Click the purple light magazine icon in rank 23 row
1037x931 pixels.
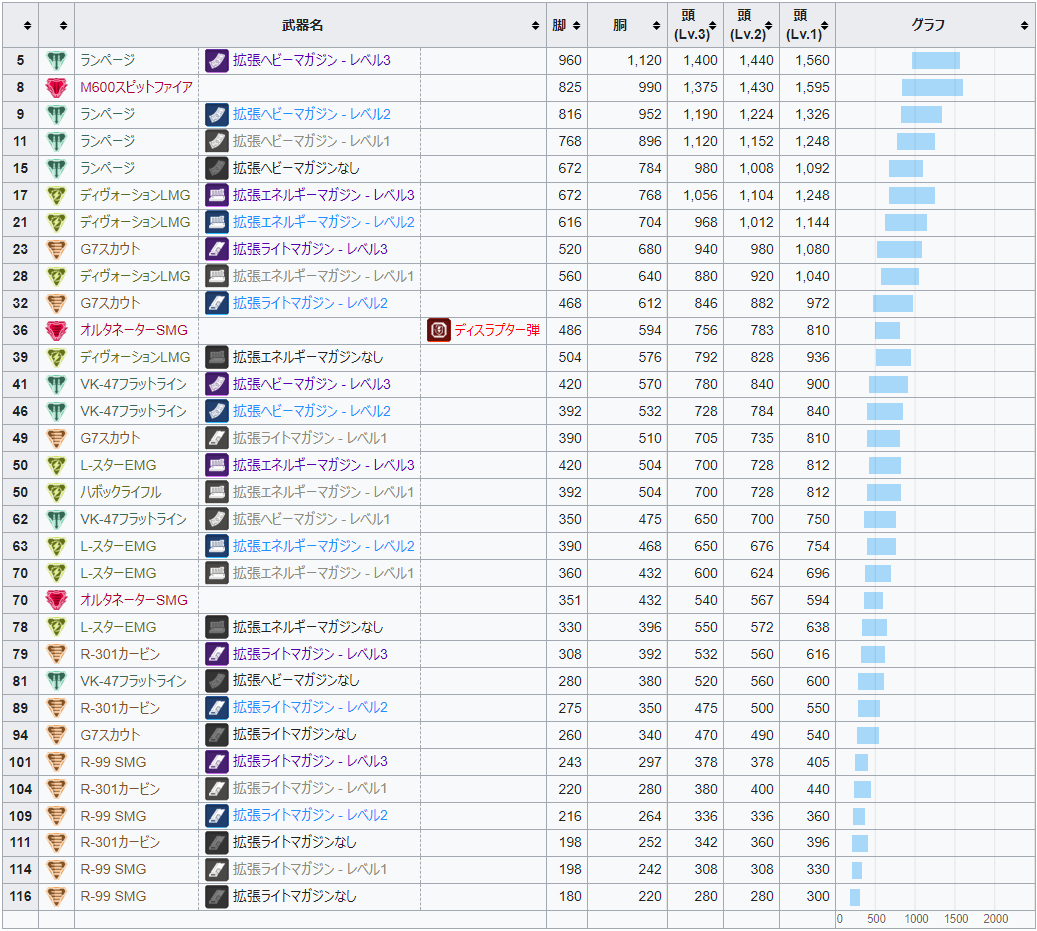point(216,249)
